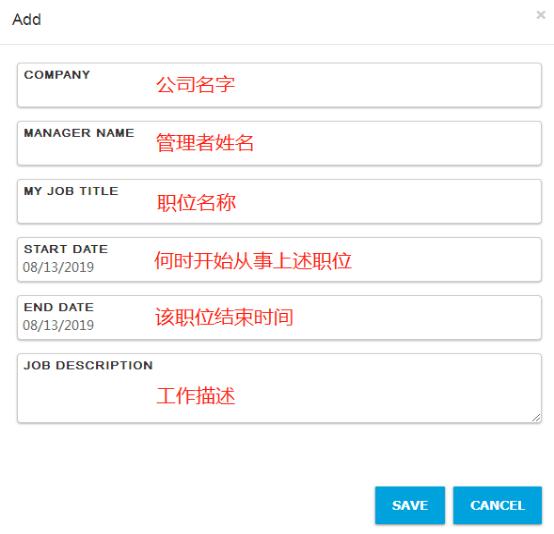Viewport: 554px width, 534px height.
Task: Save the new job entry
Action: (410, 505)
